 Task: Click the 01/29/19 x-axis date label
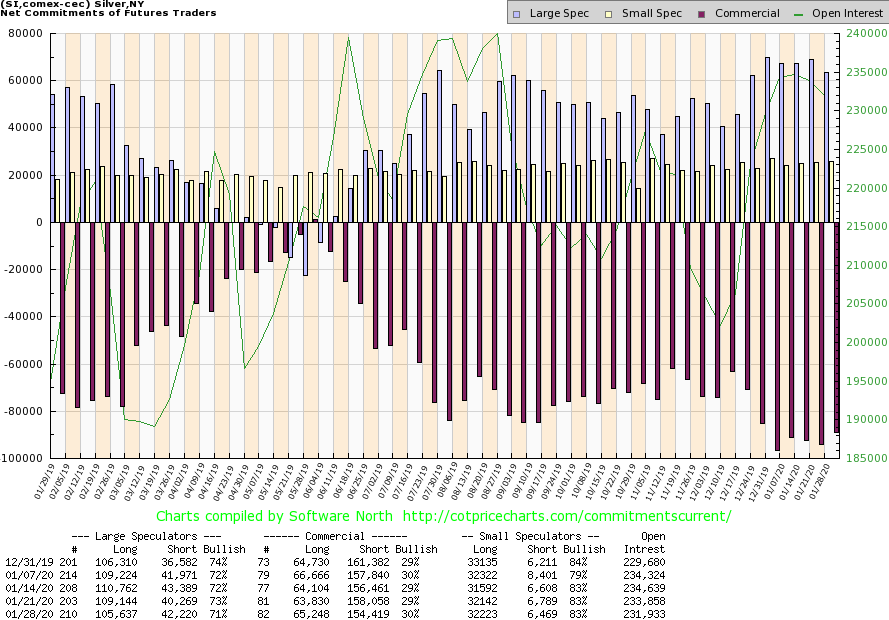click(43, 480)
